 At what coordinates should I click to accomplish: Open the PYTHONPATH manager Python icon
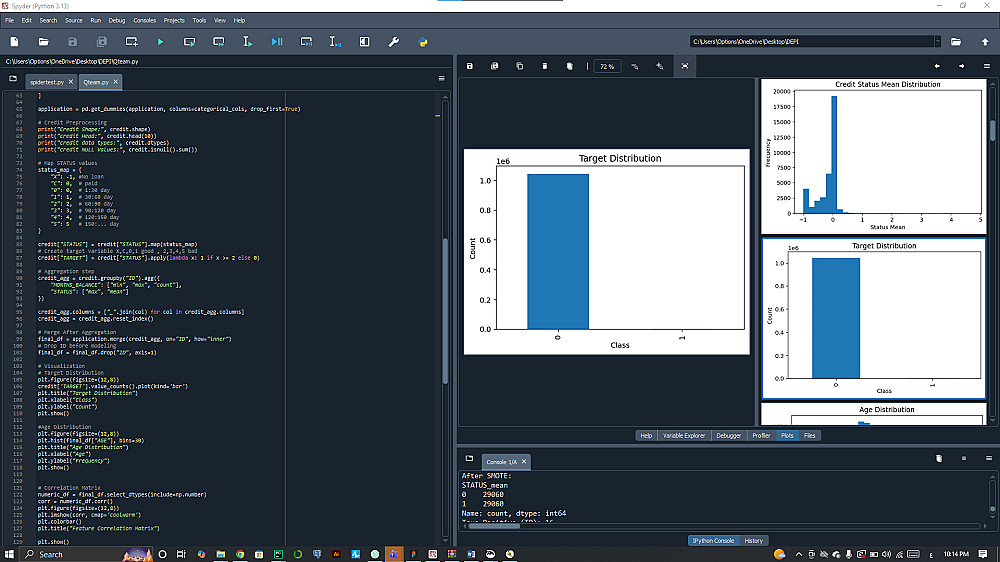coord(423,42)
